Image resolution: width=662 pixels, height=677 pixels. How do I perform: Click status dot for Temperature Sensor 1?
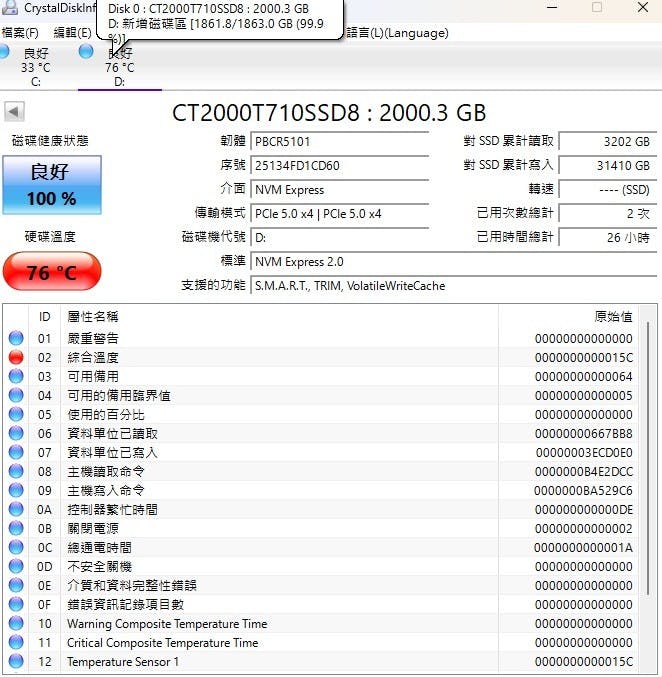pos(16,661)
